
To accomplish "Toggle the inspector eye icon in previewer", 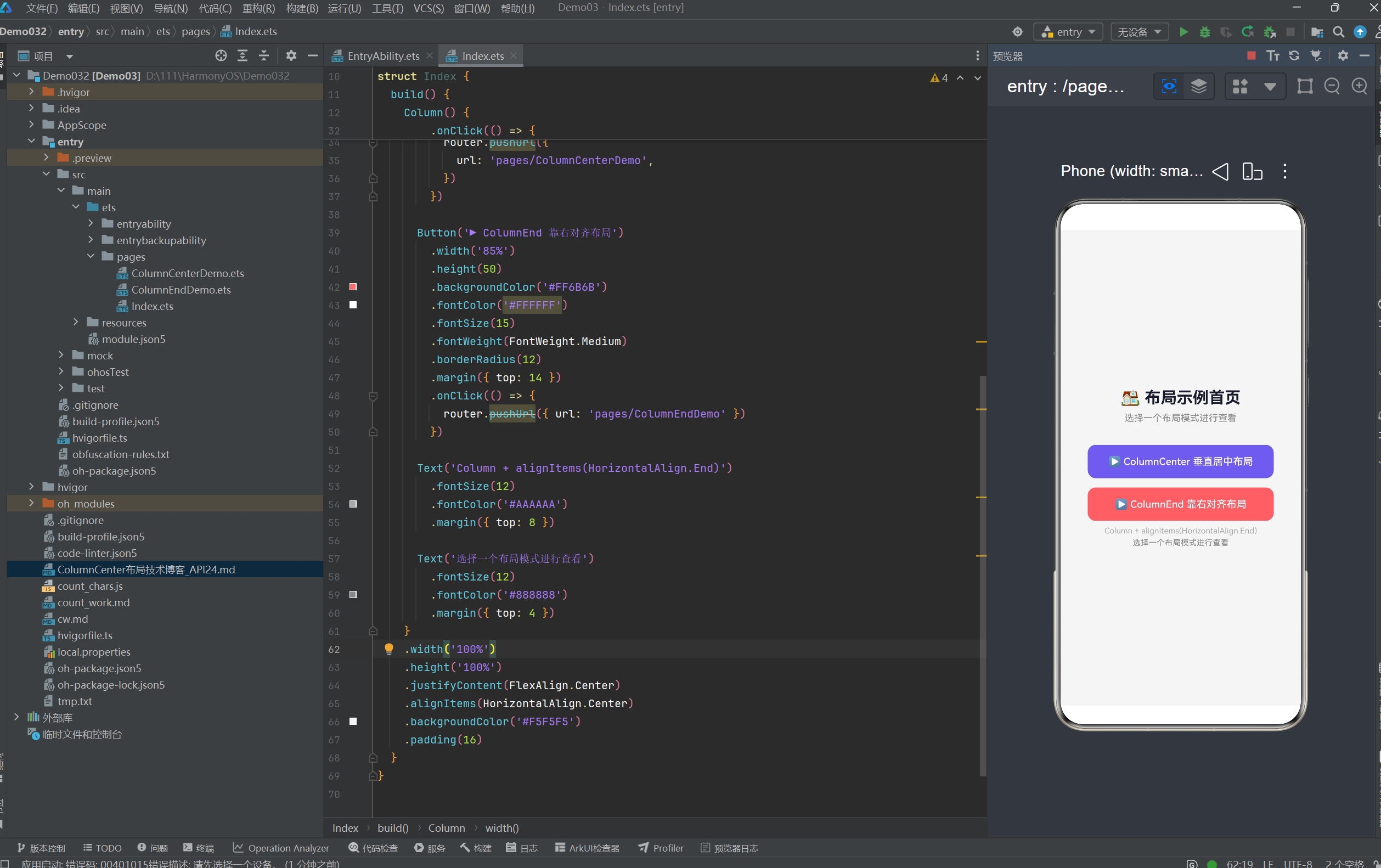I will click(x=1169, y=87).
